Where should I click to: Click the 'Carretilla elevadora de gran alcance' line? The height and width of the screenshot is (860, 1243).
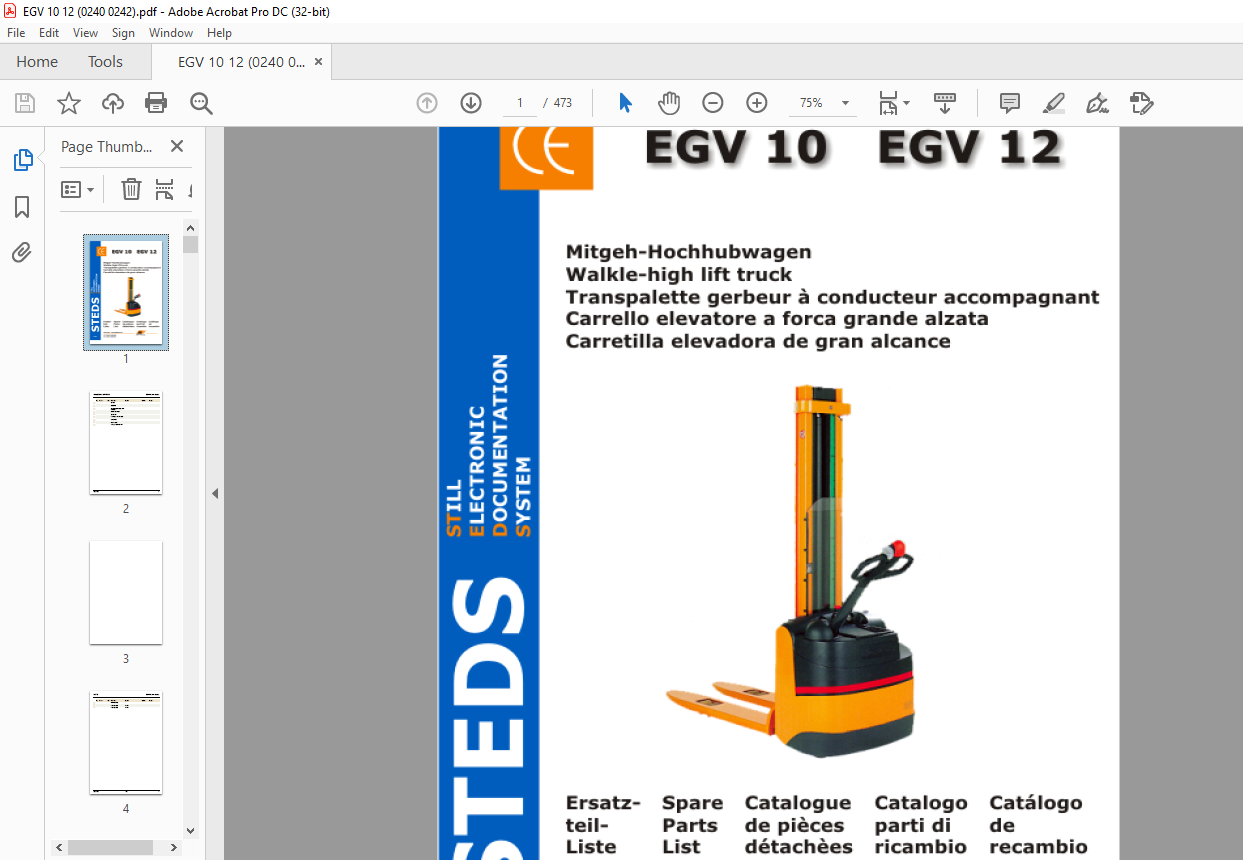tap(758, 341)
